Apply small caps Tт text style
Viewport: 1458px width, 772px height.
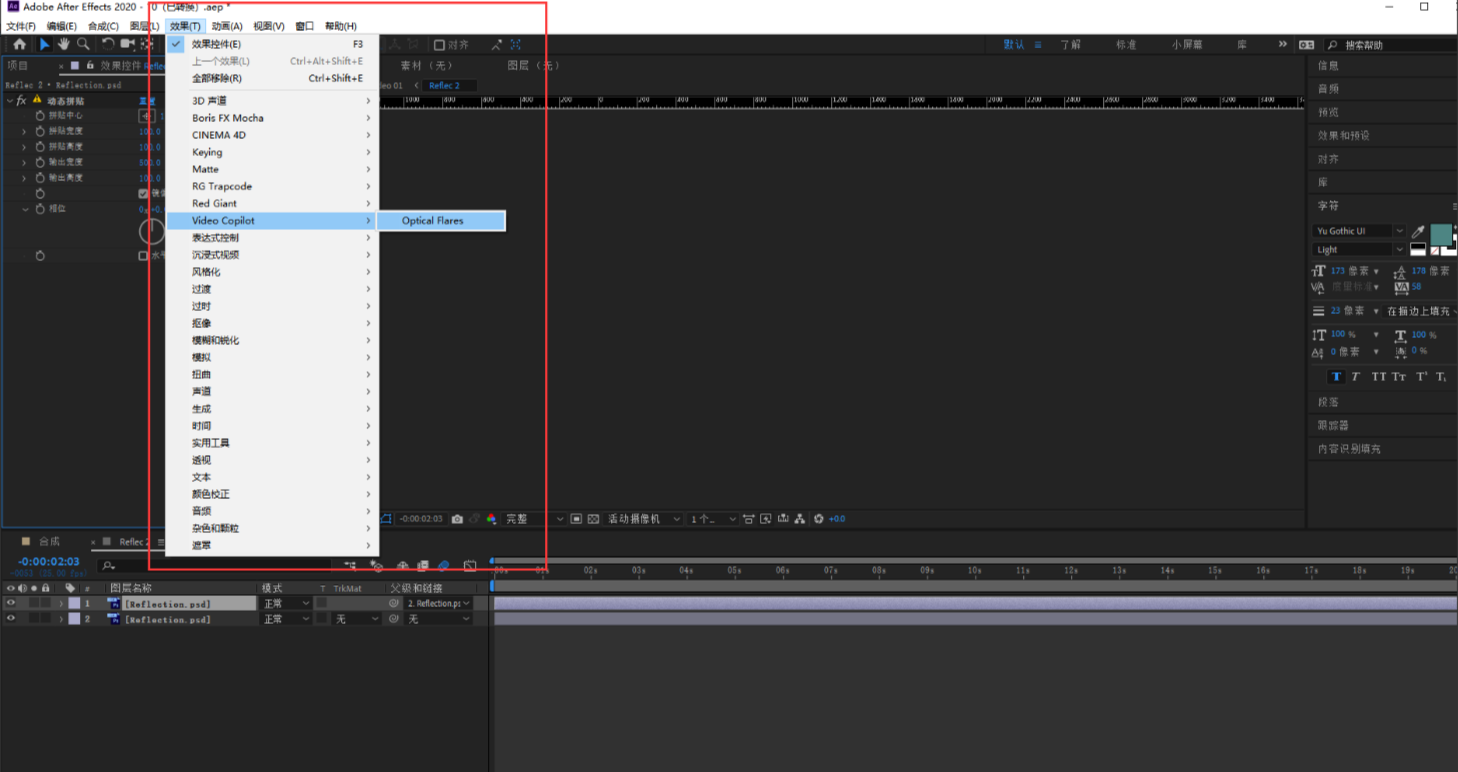[x=1399, y=377]
